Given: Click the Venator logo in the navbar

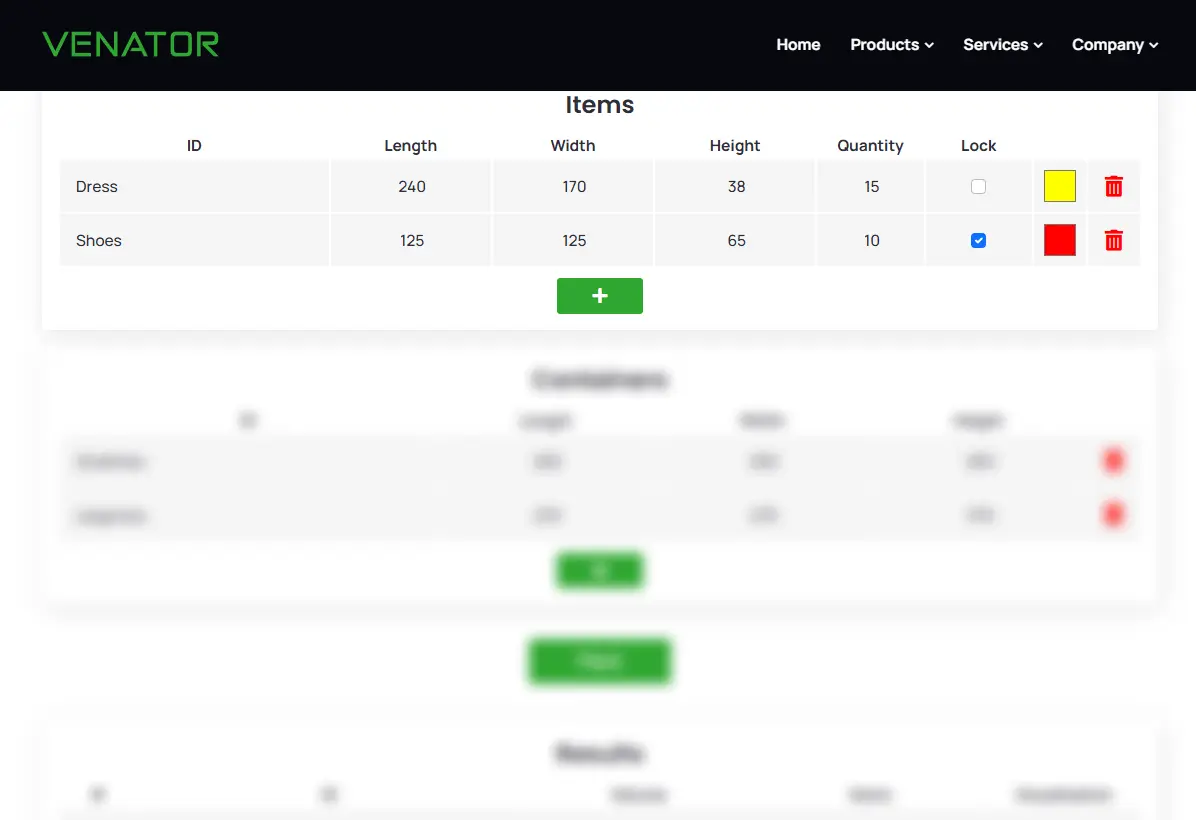Looking at the screenshot, I should click(x=130, y=44).
